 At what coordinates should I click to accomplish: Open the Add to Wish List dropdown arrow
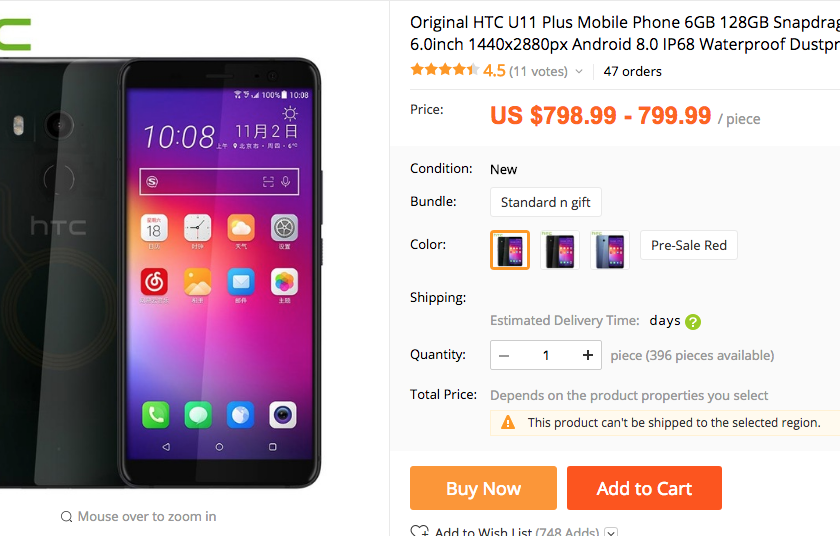pos(611,532)
